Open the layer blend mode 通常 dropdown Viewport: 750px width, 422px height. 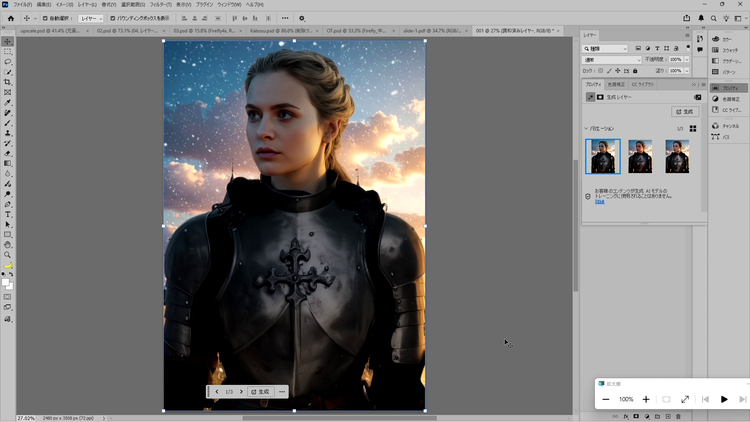click(x=611, y=59)
